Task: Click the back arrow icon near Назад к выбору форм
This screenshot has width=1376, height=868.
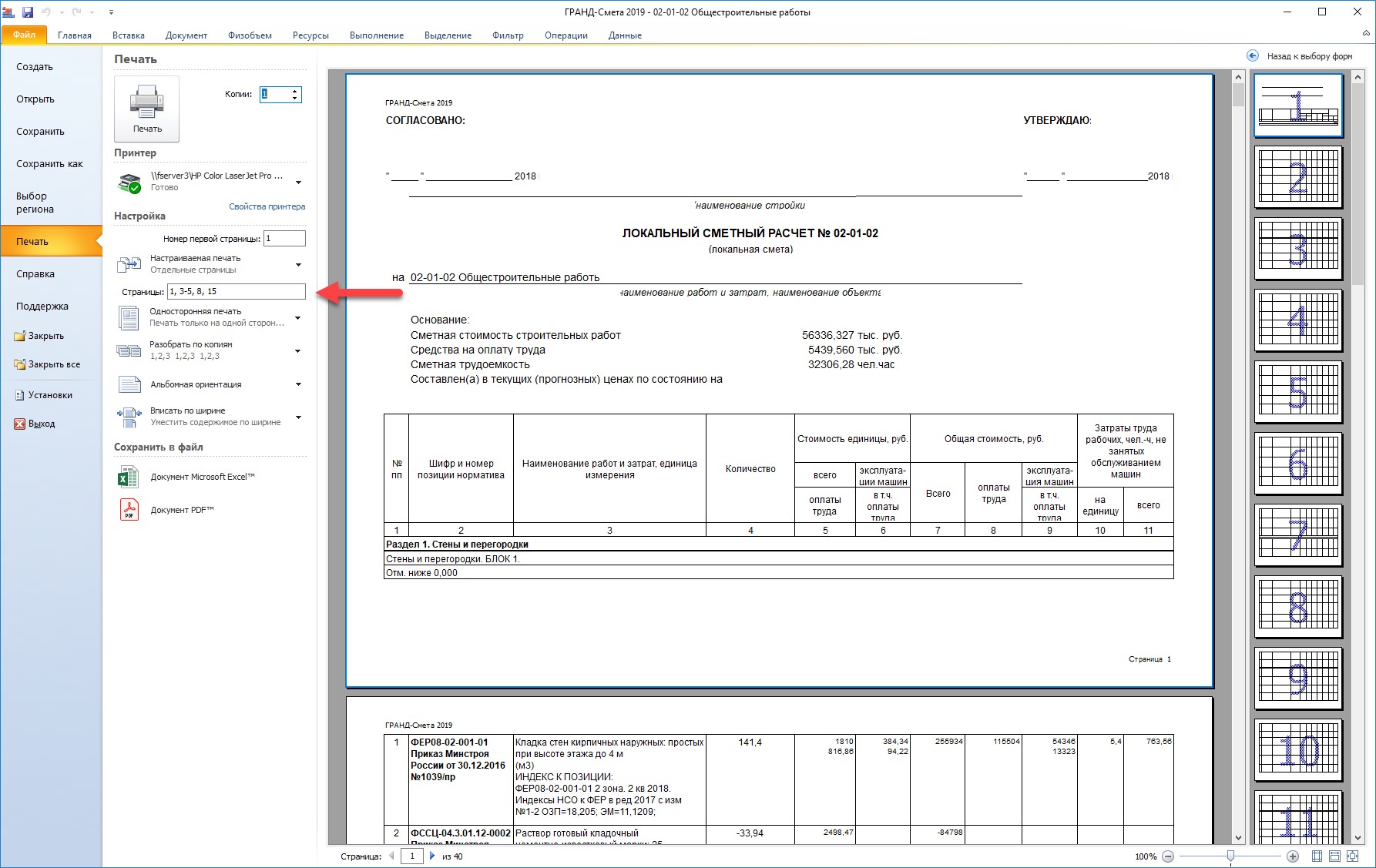Action: coord(1253,55)
